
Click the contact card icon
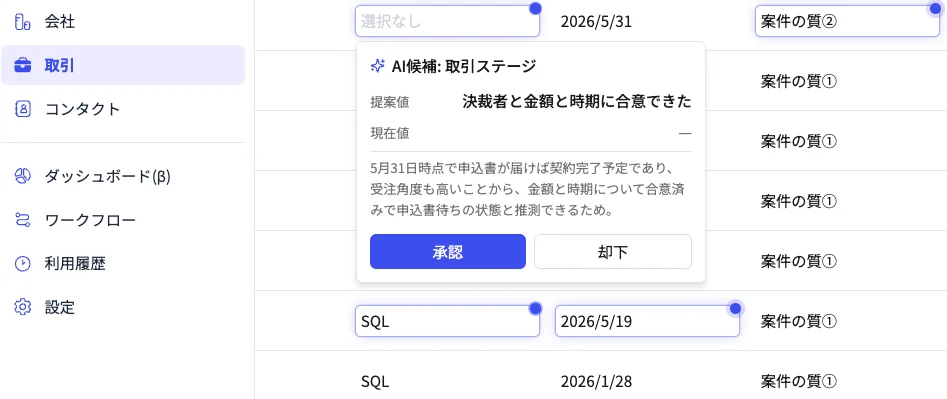pos(22,109)
